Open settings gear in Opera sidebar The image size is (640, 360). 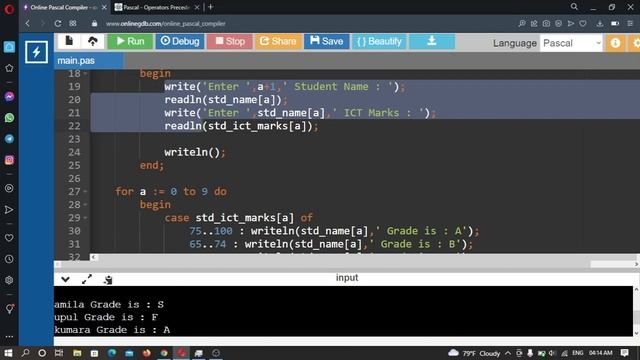coord(9,280)
